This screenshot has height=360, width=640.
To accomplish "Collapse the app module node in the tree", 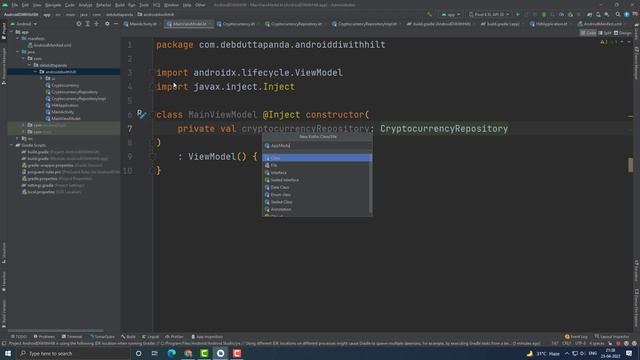I will [x=12, y=32].
